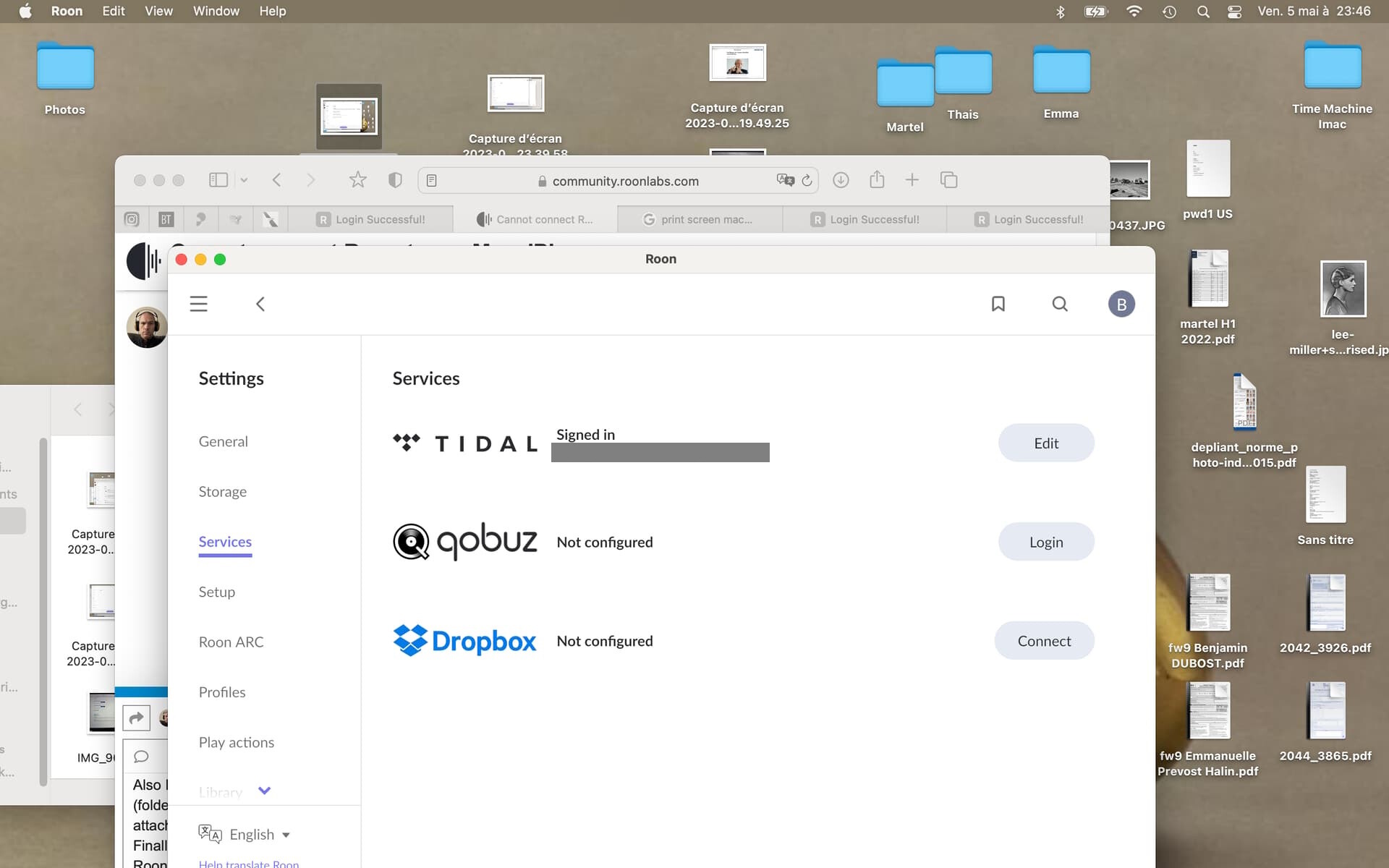
Task: Select Roon ARC settings tab
Action: tap(231, 642)
